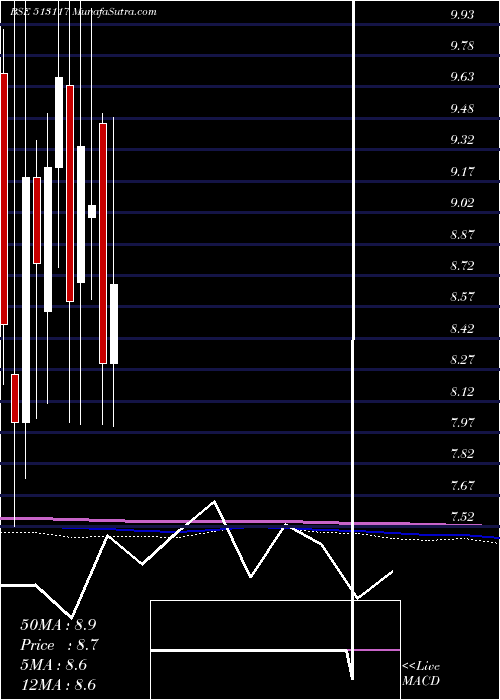Select the 5MA : 8.6 legend entry

click(54, 665)
